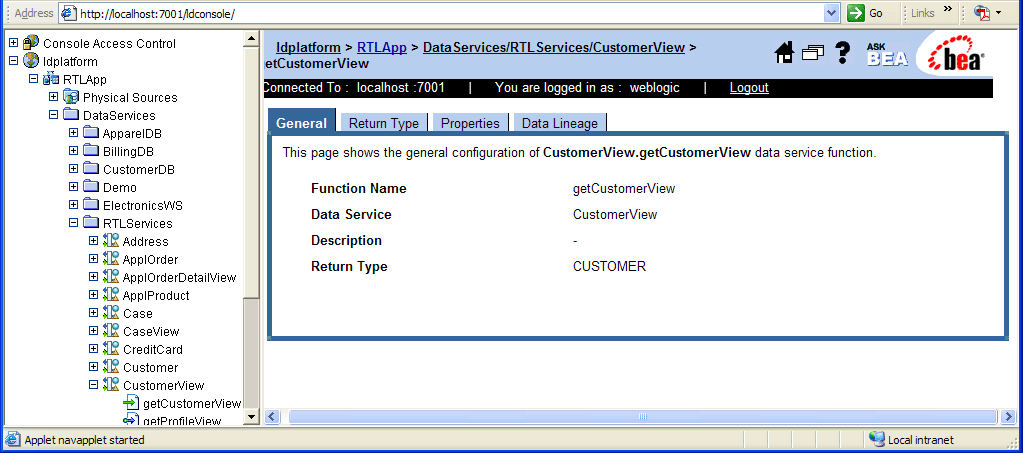Click the CustomerView data service icon

click(112, 385)
